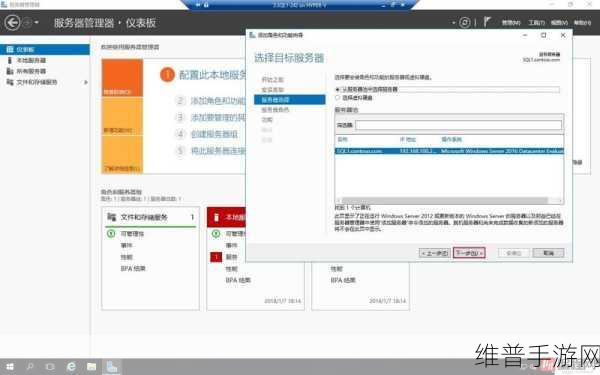Image resolution: width=600 pixels, height=375 pixels.
Task: Open Task View on the taskbar
Action: click(50, 367)
